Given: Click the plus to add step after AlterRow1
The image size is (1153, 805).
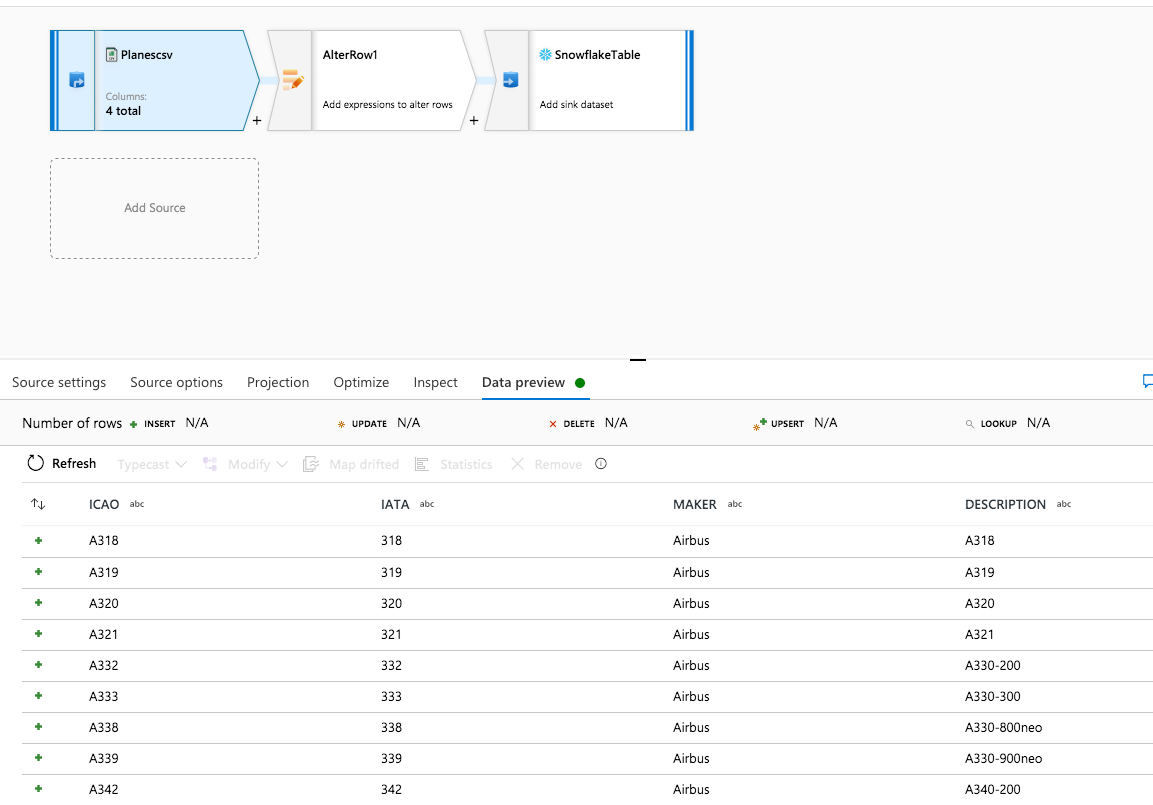Looking at the screenshot, I should (473, 119).
